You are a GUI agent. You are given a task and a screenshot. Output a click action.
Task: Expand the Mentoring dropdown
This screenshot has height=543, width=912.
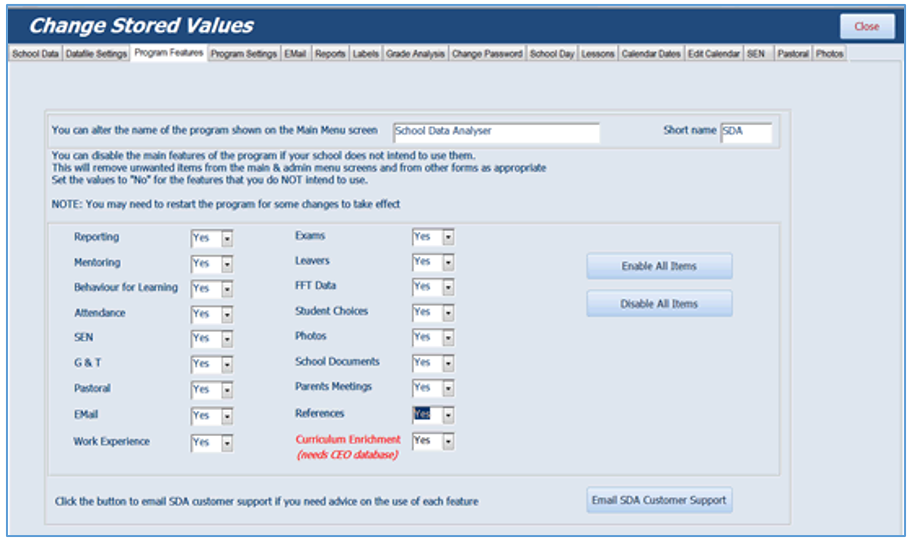pyautogui.click(x=227, y=264)
